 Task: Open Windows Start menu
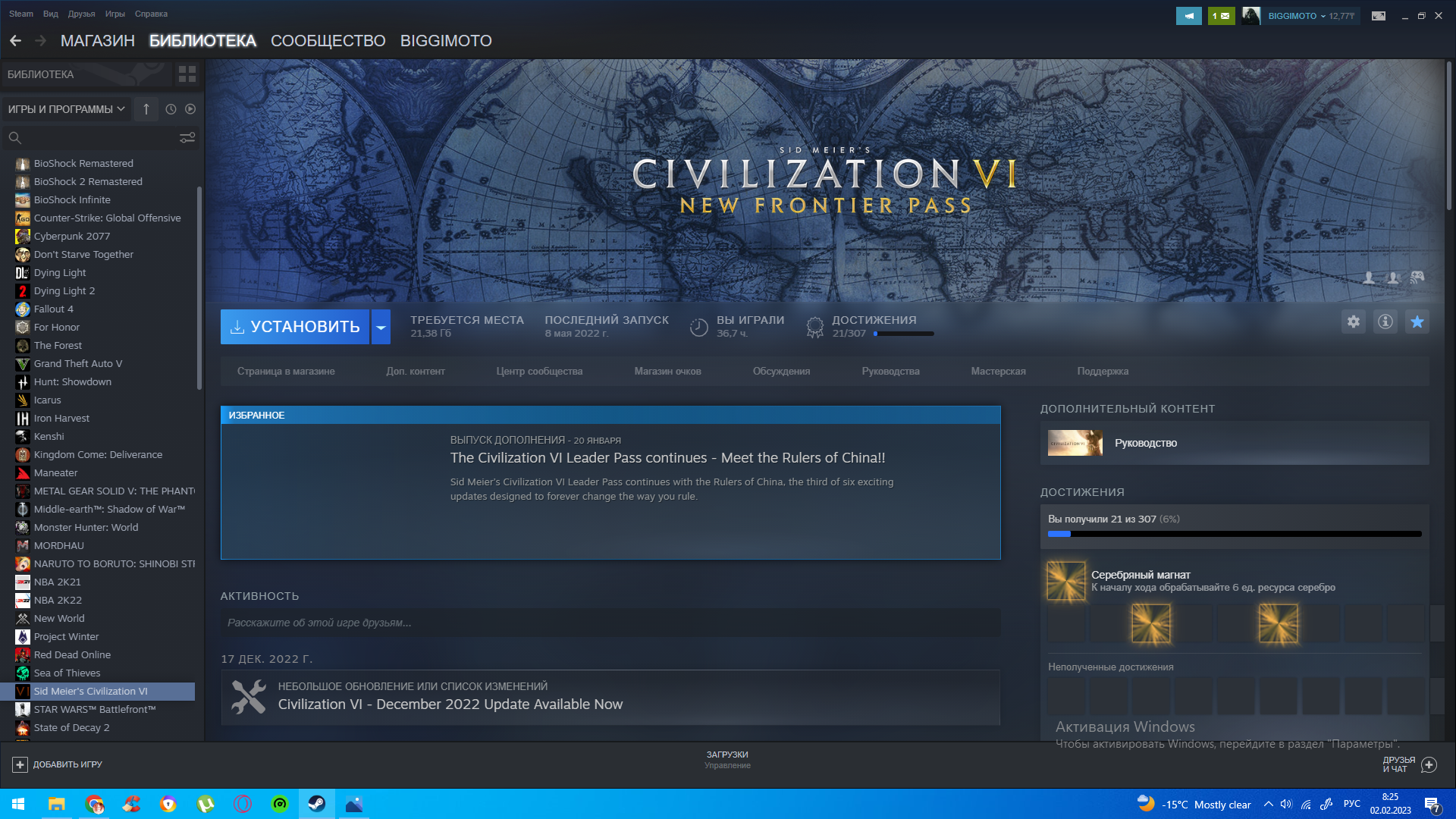click(18, 804)
